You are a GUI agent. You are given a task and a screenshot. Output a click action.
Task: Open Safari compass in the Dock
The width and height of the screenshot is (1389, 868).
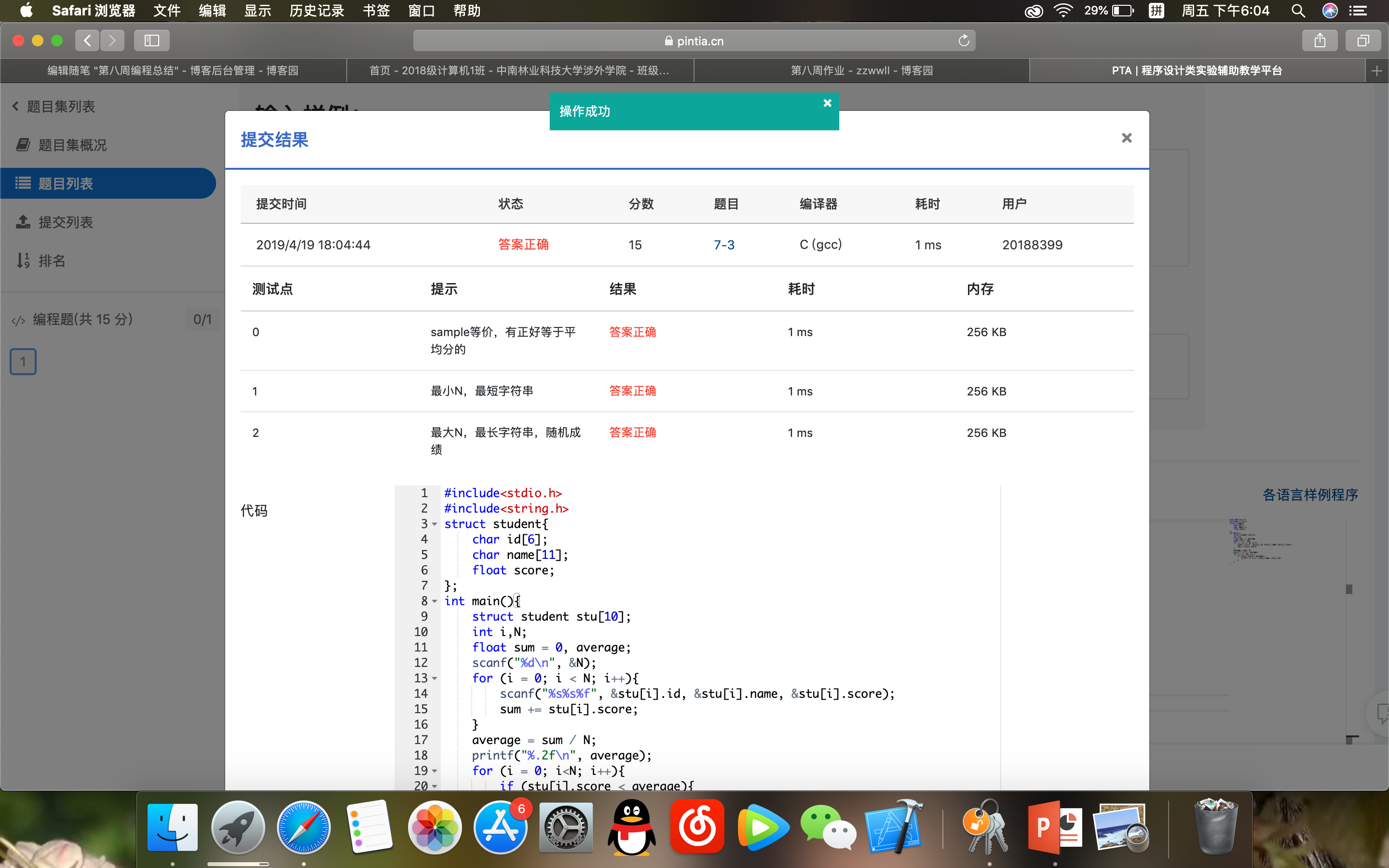304,828
